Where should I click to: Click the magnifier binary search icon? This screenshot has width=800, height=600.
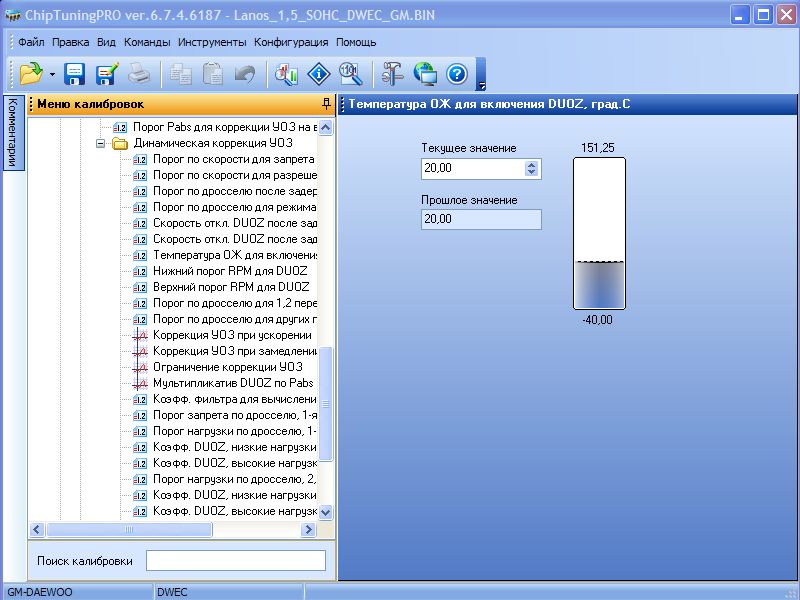351,73
